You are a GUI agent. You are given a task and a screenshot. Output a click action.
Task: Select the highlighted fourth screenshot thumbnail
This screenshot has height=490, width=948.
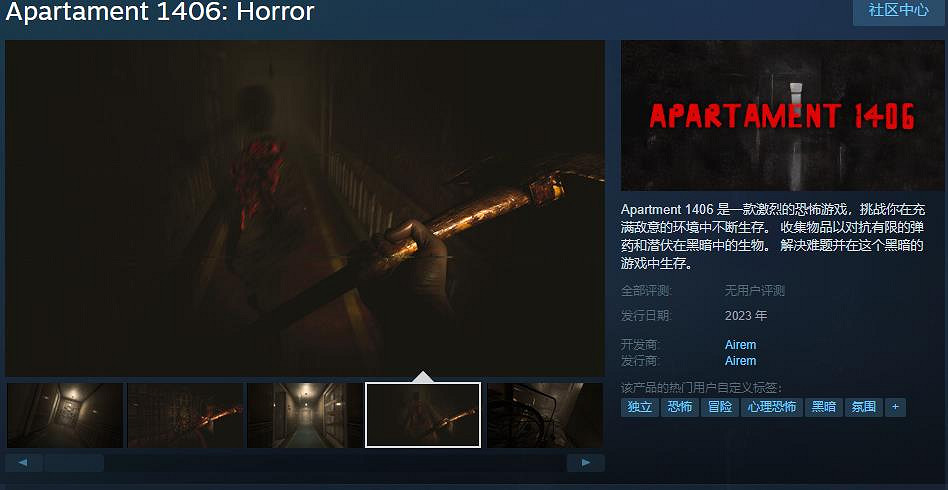423,415
